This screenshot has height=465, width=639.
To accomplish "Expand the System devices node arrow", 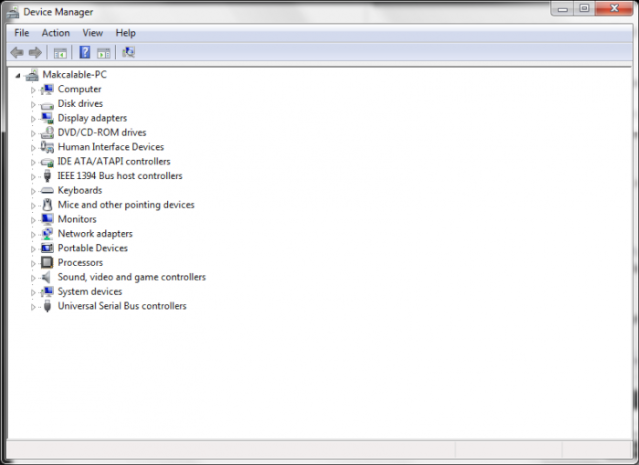I will click(33, 293).
